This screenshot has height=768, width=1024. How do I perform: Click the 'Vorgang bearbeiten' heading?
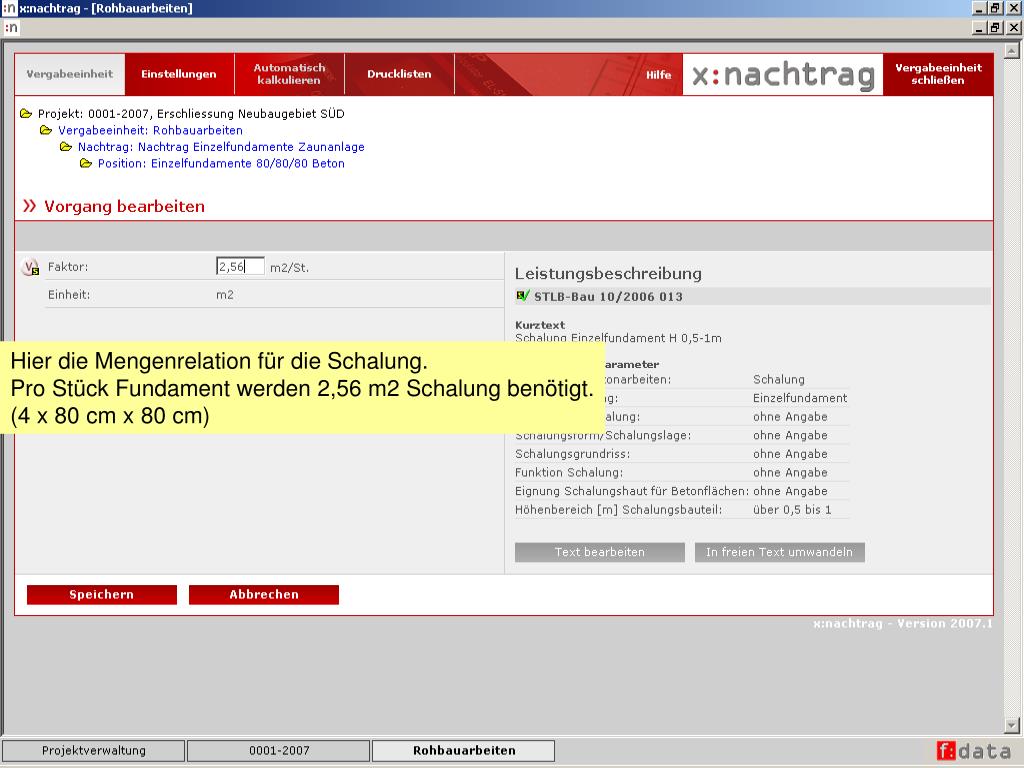coord(124,206)
